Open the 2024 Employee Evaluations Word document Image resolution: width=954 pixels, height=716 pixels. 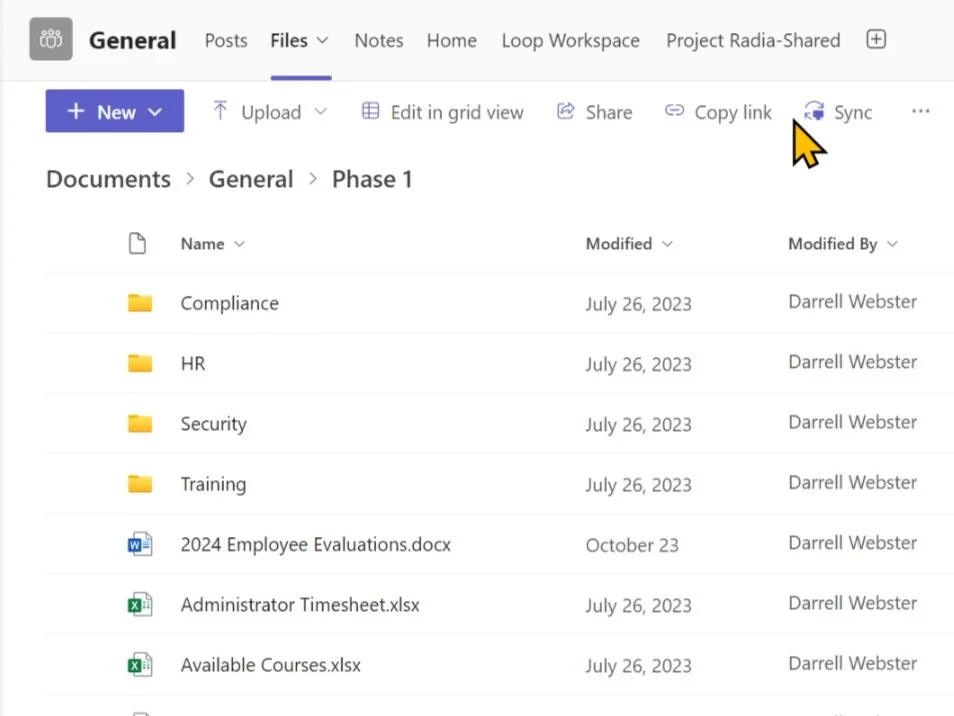click(315, 544)
